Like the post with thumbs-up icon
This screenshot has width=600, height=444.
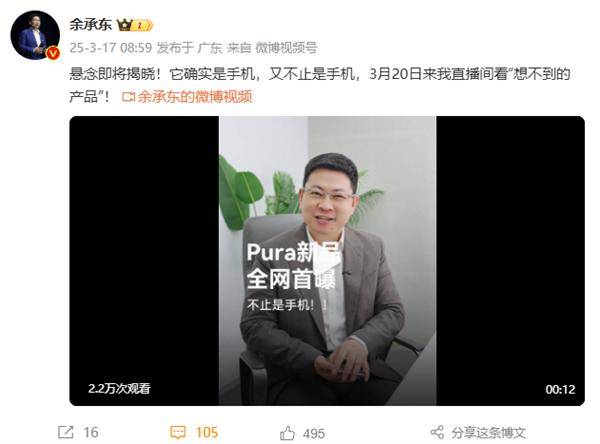tap(287, 433)
